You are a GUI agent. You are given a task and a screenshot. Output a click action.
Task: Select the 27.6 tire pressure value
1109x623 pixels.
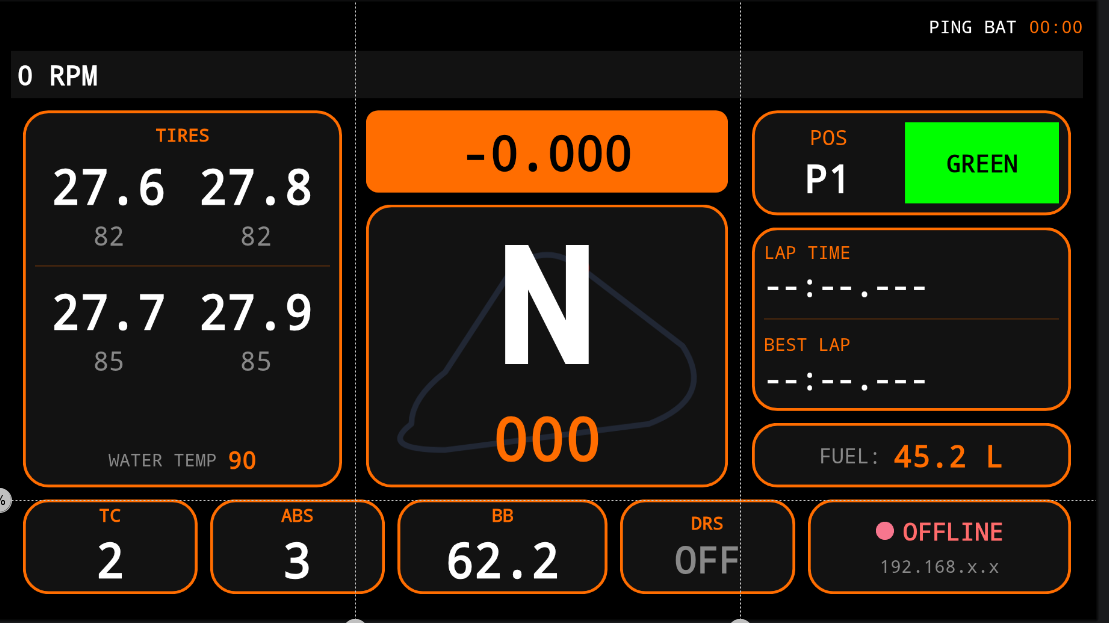(x=108, y=188)
